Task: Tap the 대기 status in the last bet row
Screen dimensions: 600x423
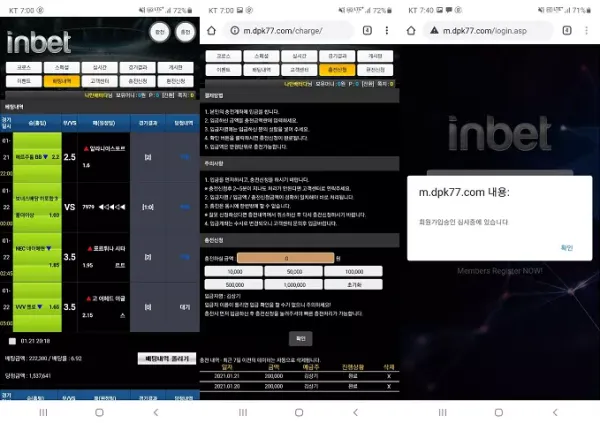Action: coord(185,307)
